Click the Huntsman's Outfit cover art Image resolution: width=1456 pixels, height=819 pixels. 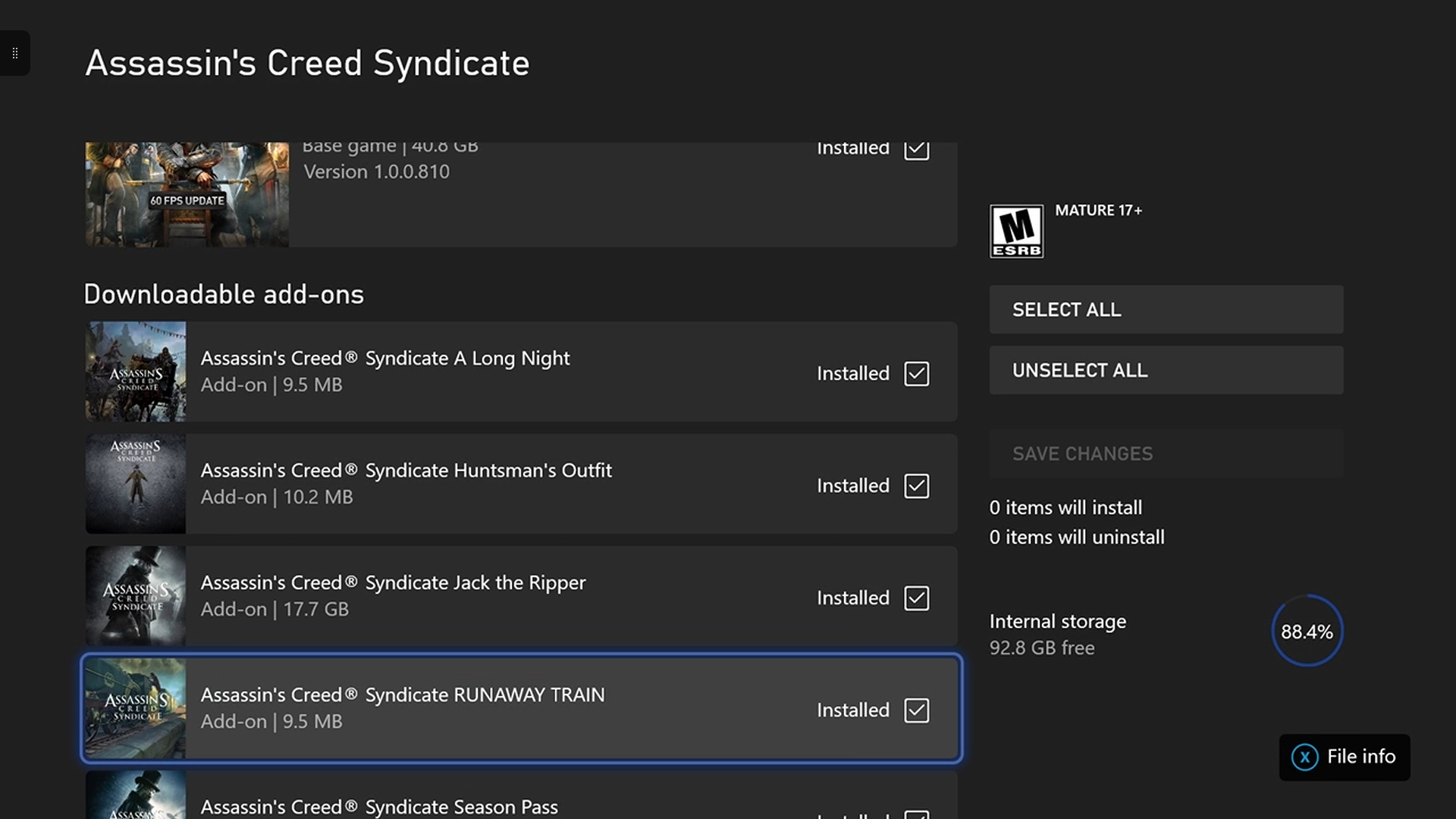point(136,484)
